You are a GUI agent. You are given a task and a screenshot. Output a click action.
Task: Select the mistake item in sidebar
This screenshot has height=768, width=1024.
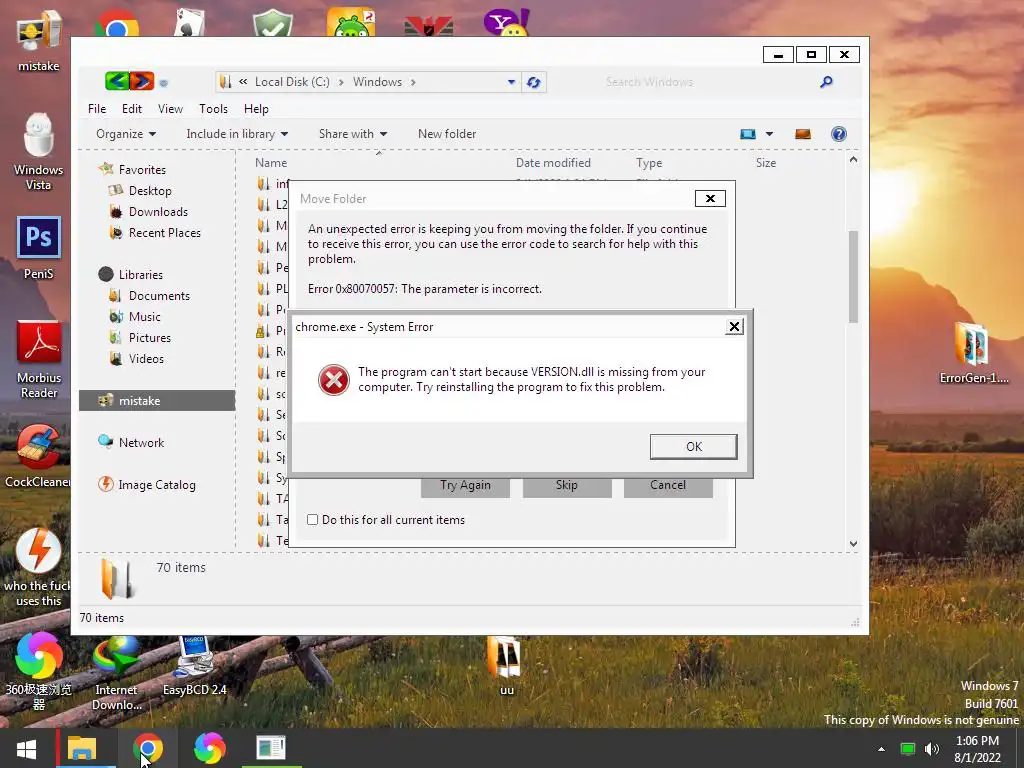(157, 401)
